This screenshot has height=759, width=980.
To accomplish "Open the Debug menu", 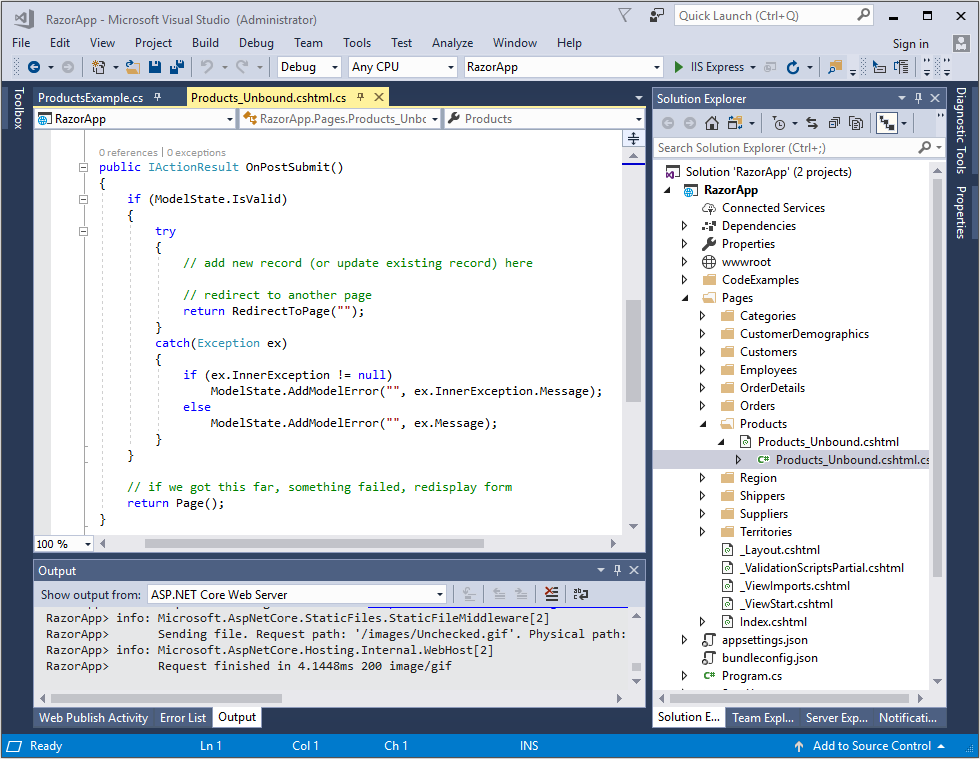I will [x=256, y=43].
